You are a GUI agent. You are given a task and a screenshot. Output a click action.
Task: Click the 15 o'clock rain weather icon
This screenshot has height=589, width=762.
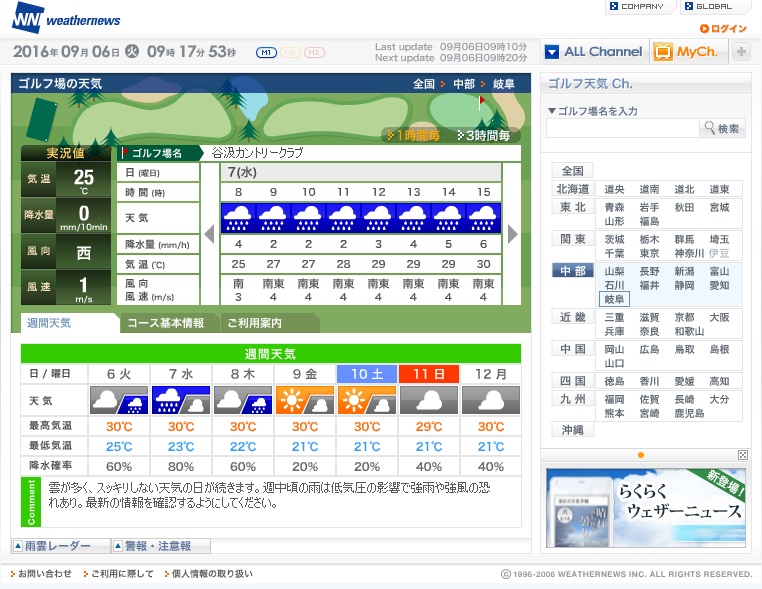(x=484, y=218)
